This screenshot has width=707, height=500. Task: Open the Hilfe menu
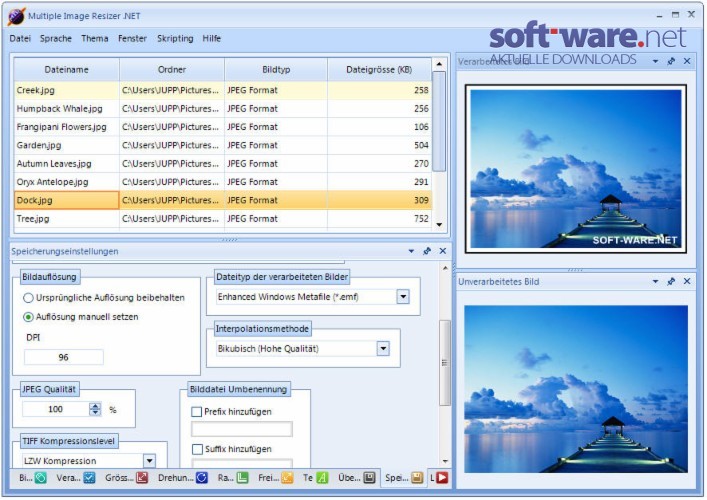pyautogui.click(x=211, y=39)
